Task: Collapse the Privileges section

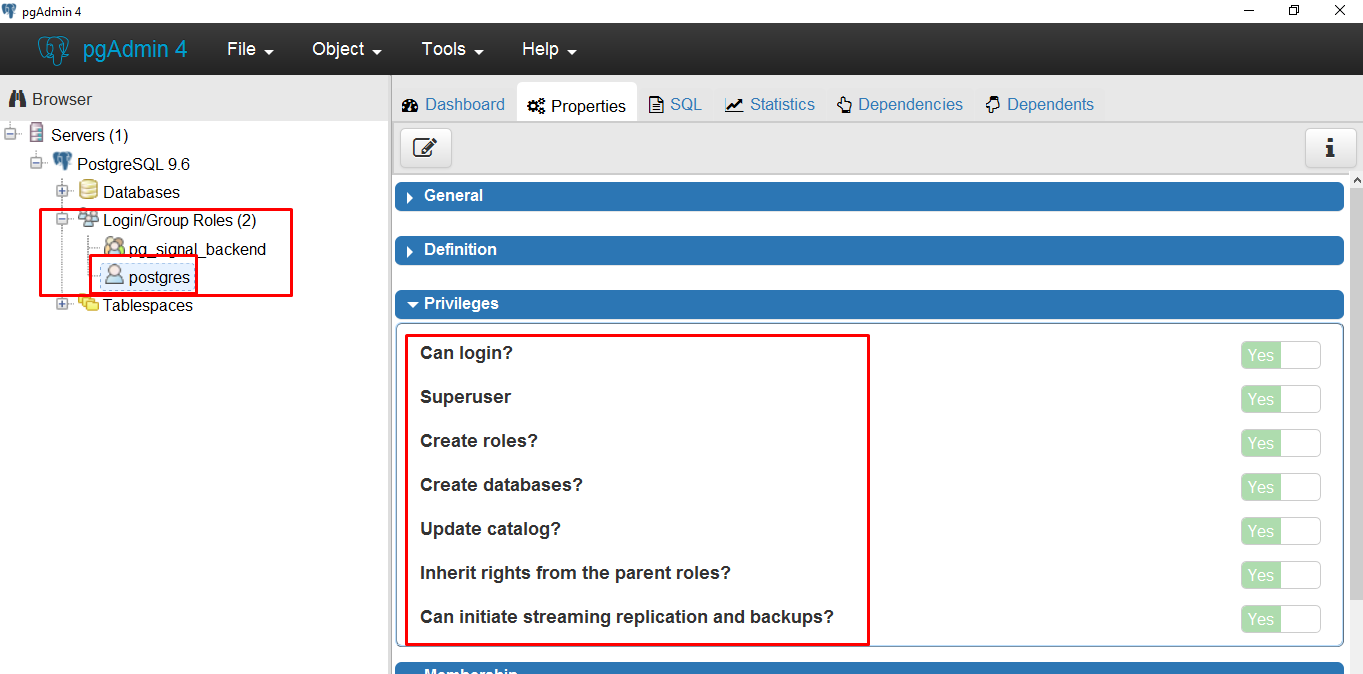Action: pyautogui.click(x=869, y=304)
